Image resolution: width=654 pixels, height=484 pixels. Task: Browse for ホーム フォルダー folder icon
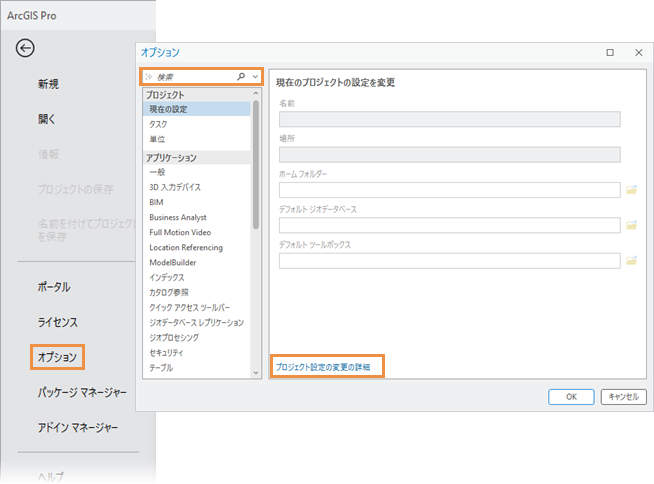point(631,190)
